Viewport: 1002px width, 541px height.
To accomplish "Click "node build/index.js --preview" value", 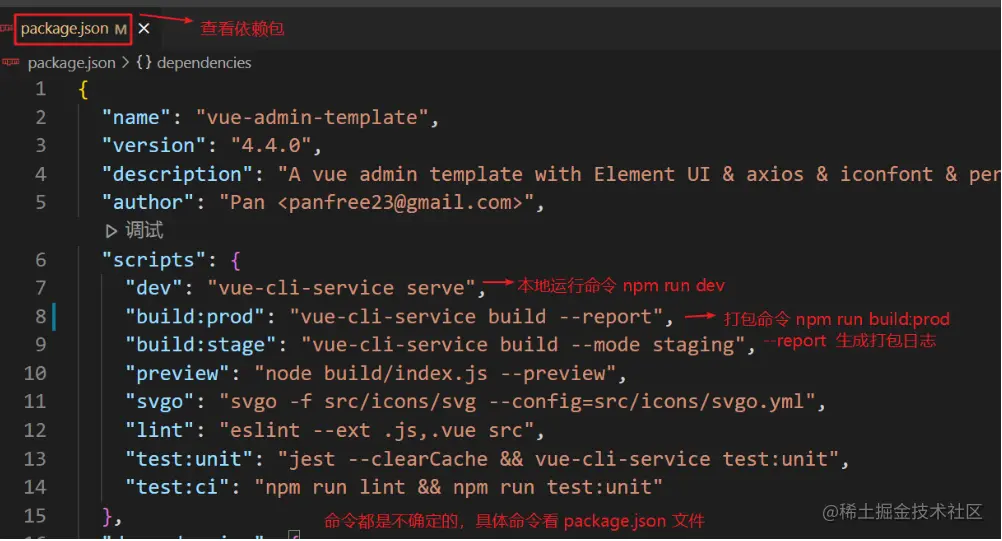I will click(x=435, y=374).
